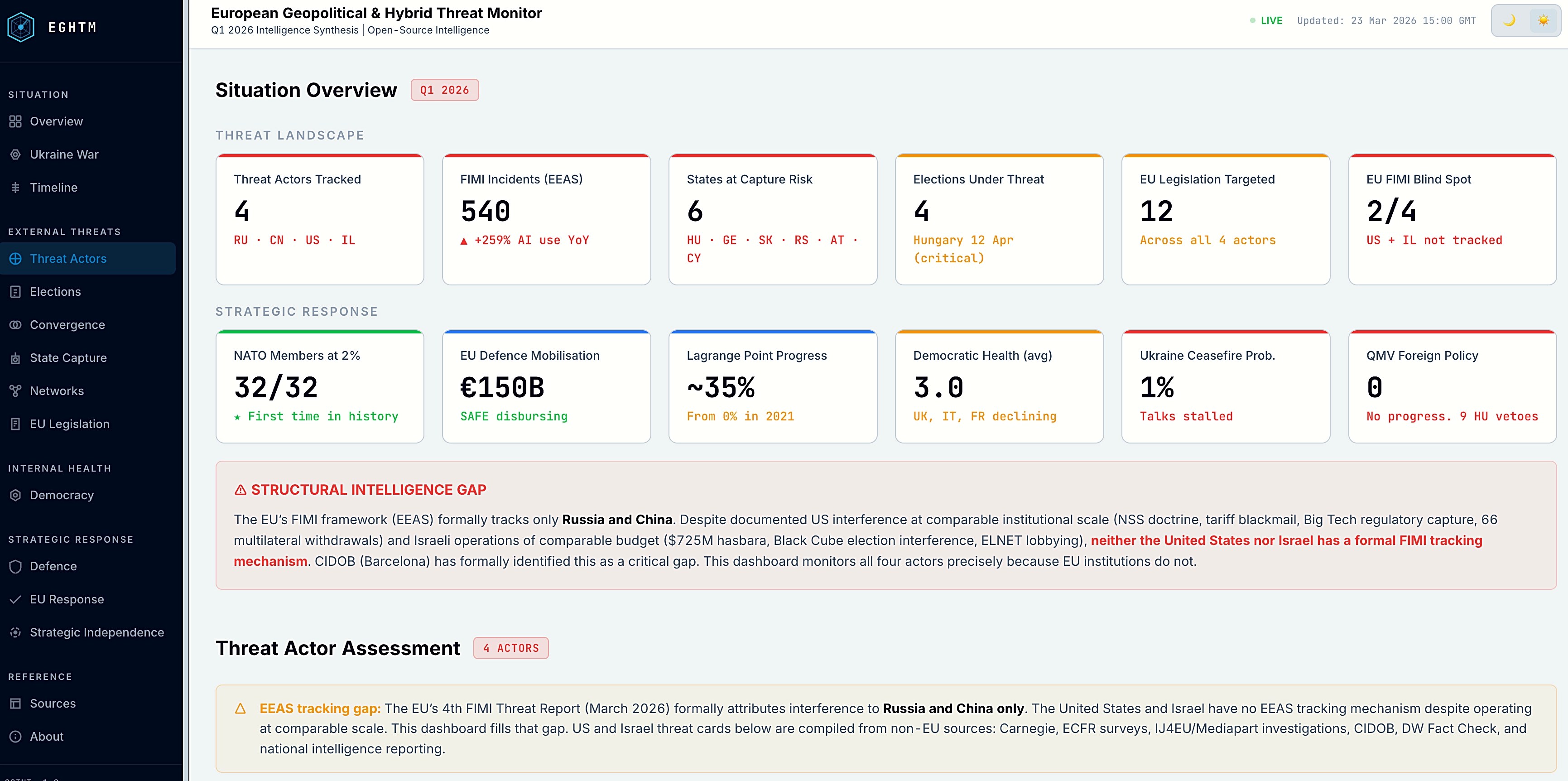1568x781 pixels.
Task: Click the 4 ACTORS badge
Action: pos(511,648)
